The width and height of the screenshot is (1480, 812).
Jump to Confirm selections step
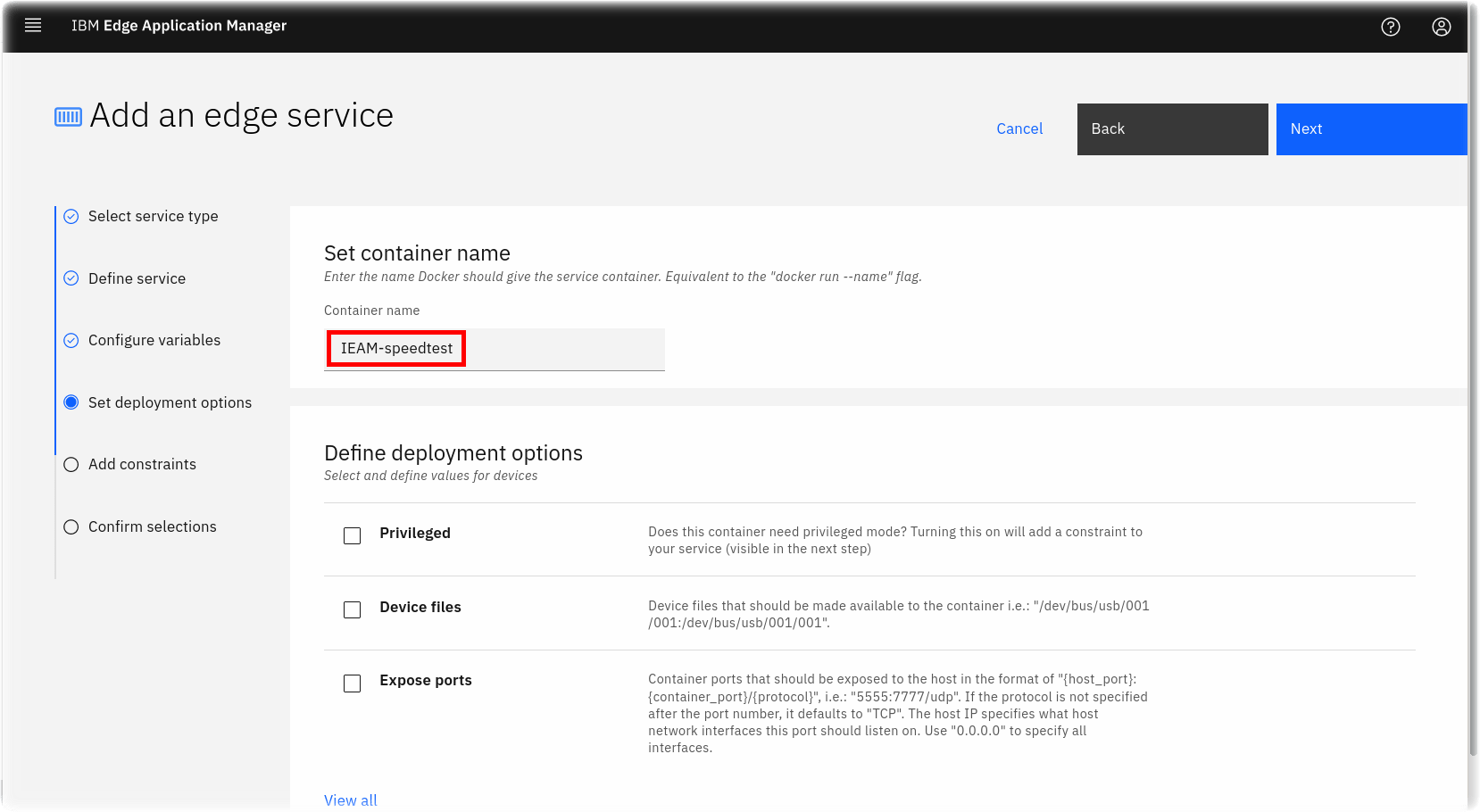tap(152, 526)
